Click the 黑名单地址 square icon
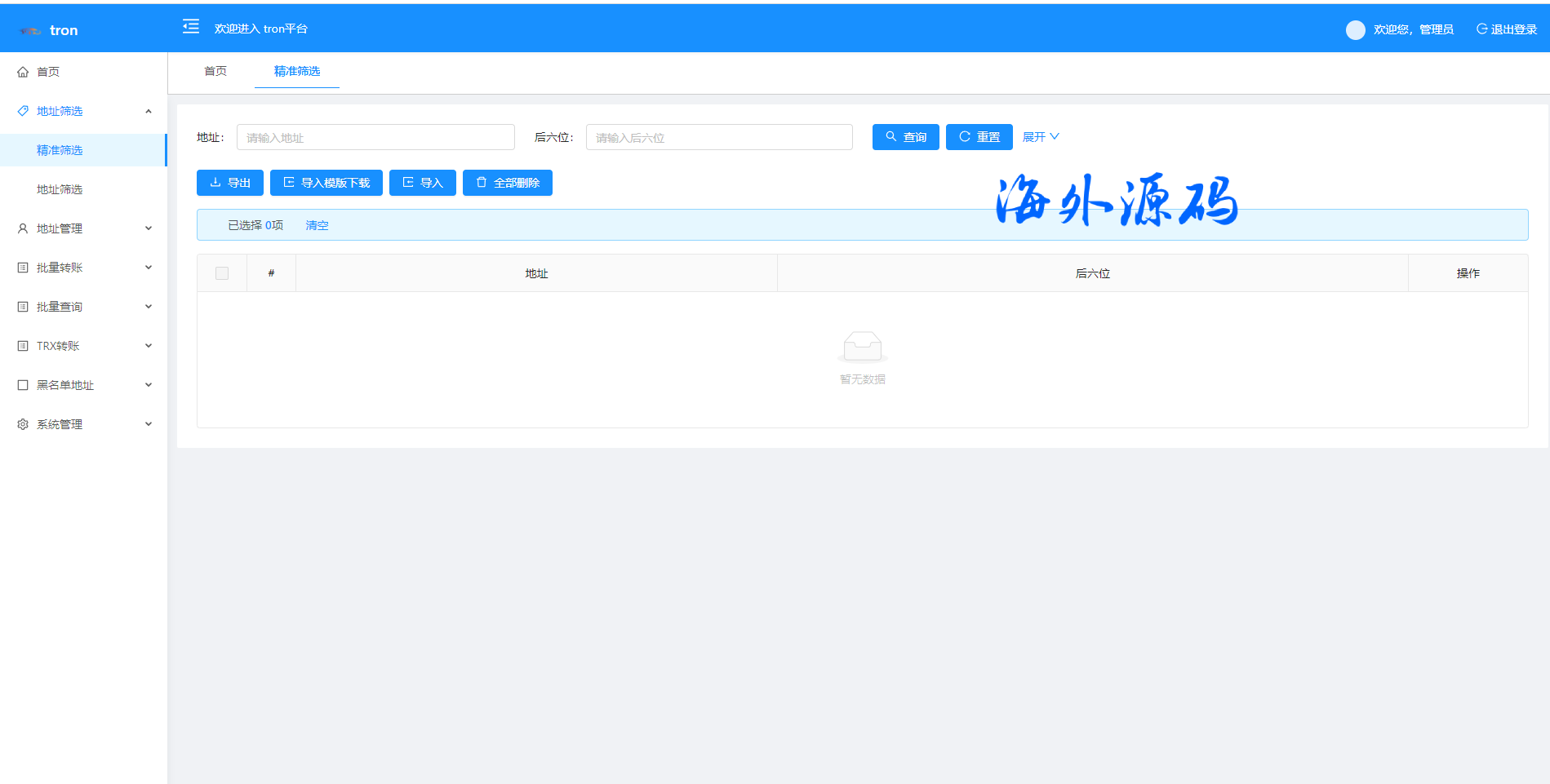1550x784 pixels. click(23, 385)
